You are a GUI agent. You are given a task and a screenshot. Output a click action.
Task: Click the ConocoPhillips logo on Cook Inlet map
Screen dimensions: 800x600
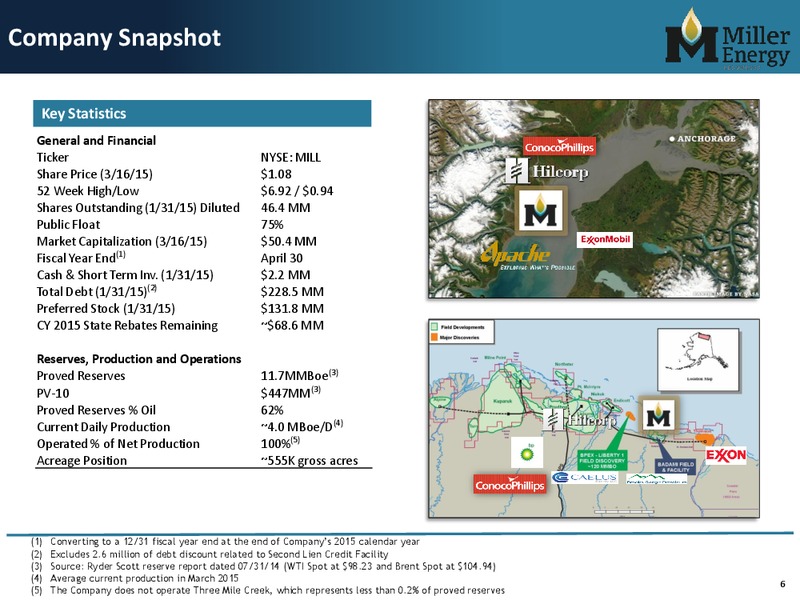click(559, 147)
